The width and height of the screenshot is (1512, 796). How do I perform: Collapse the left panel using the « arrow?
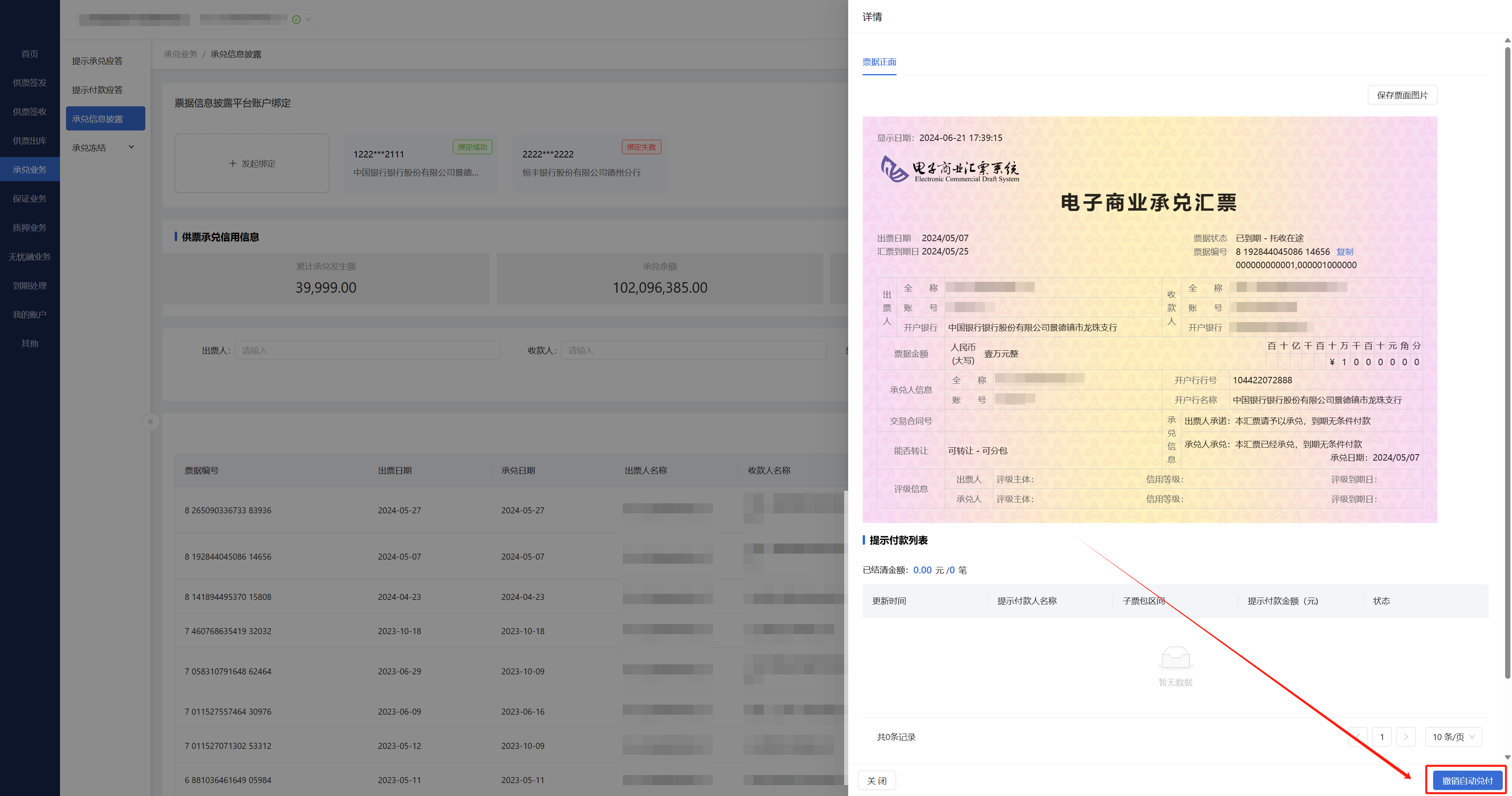click(x=151, y=422)
